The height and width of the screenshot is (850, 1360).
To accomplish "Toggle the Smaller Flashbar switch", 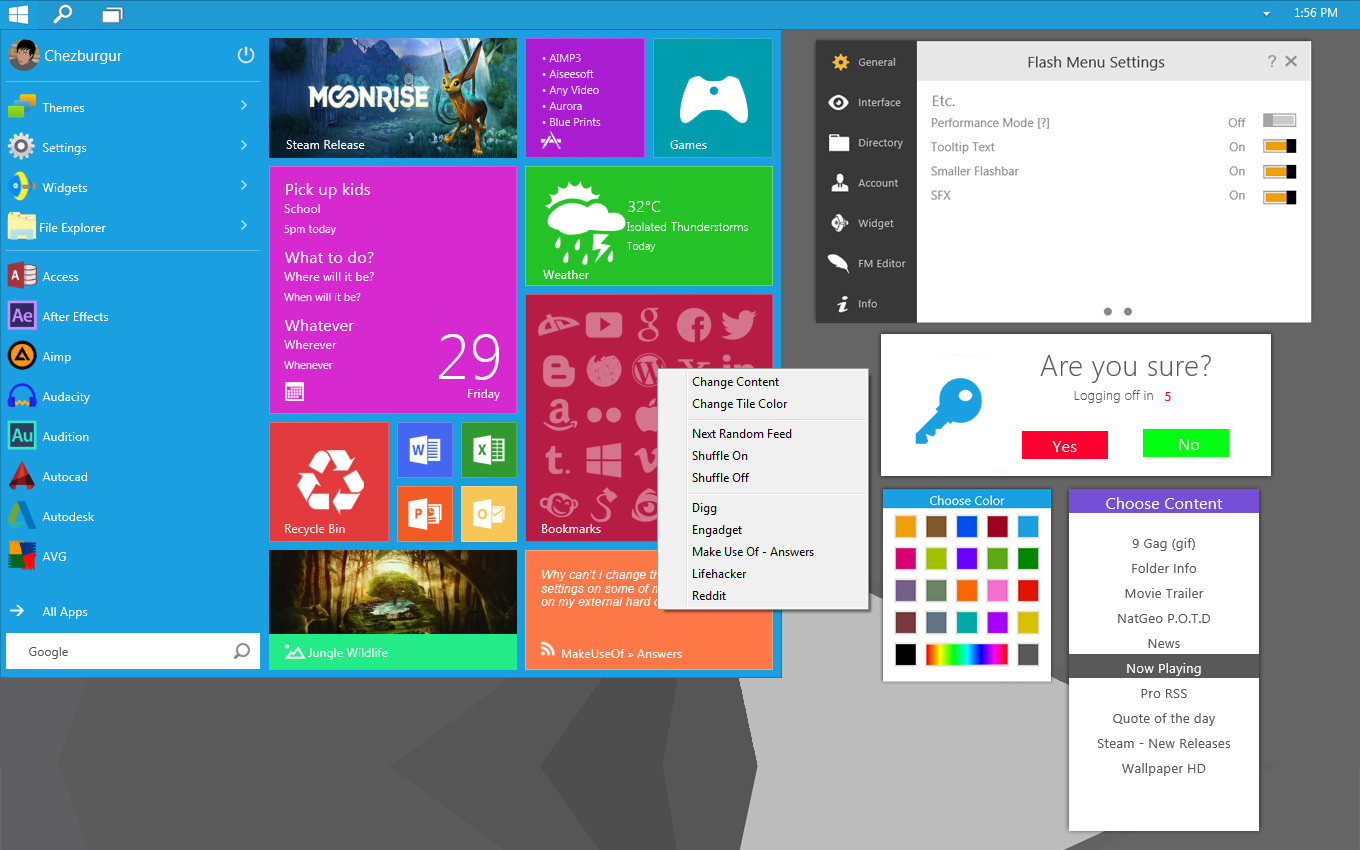I will [x=1279, y=171].
